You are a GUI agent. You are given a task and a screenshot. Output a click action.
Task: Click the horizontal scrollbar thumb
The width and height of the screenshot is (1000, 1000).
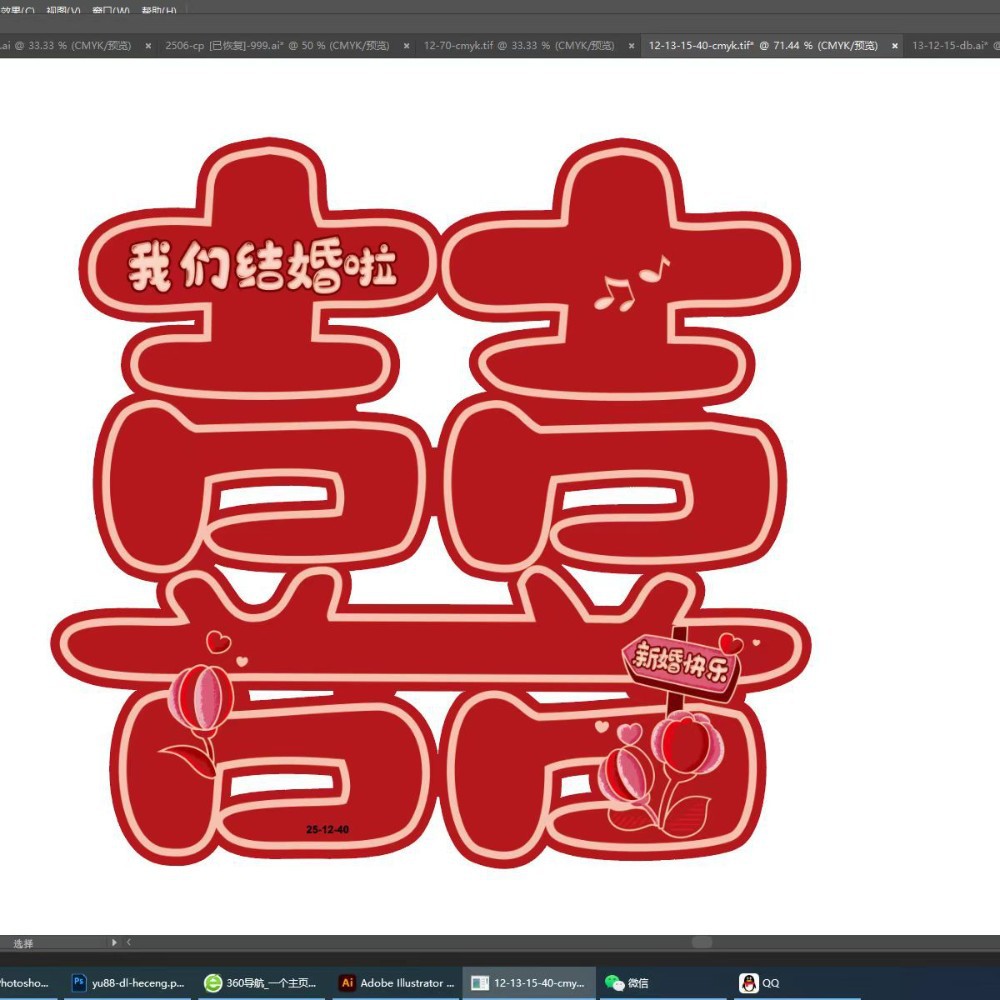[702, 942]
